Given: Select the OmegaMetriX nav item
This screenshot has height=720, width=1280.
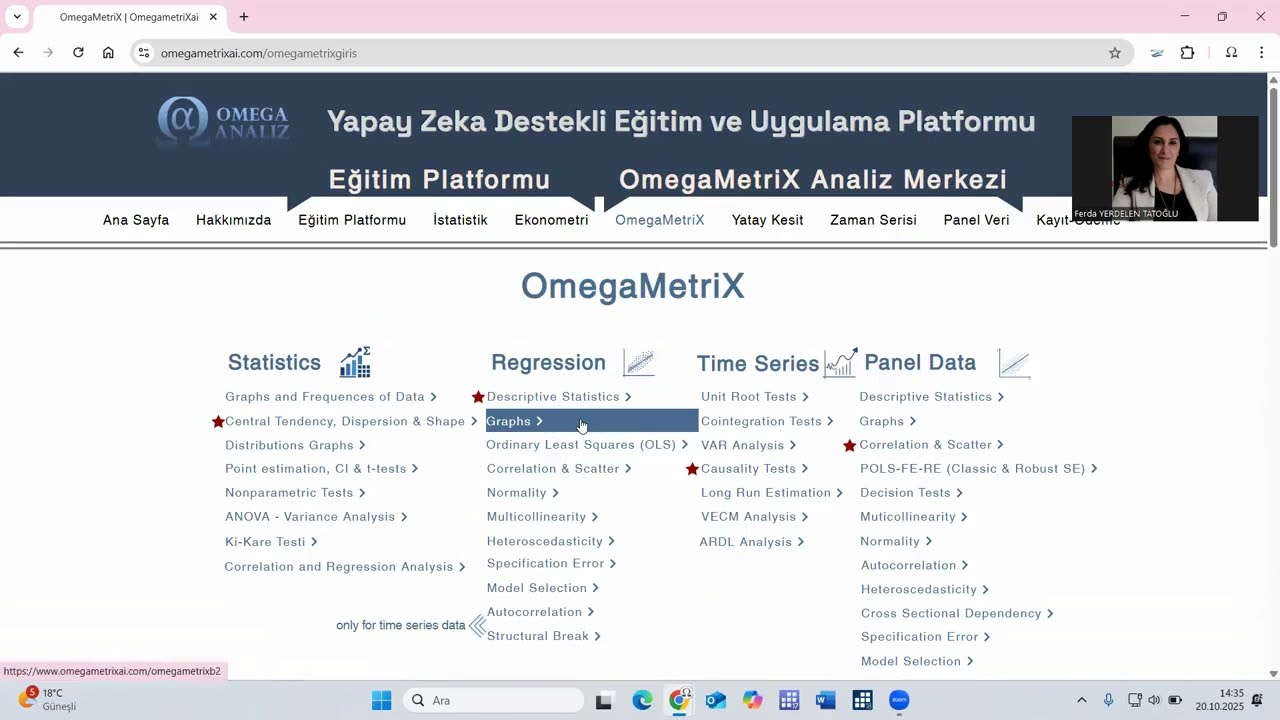Looking at the screenshot, I should pos(660,220).
